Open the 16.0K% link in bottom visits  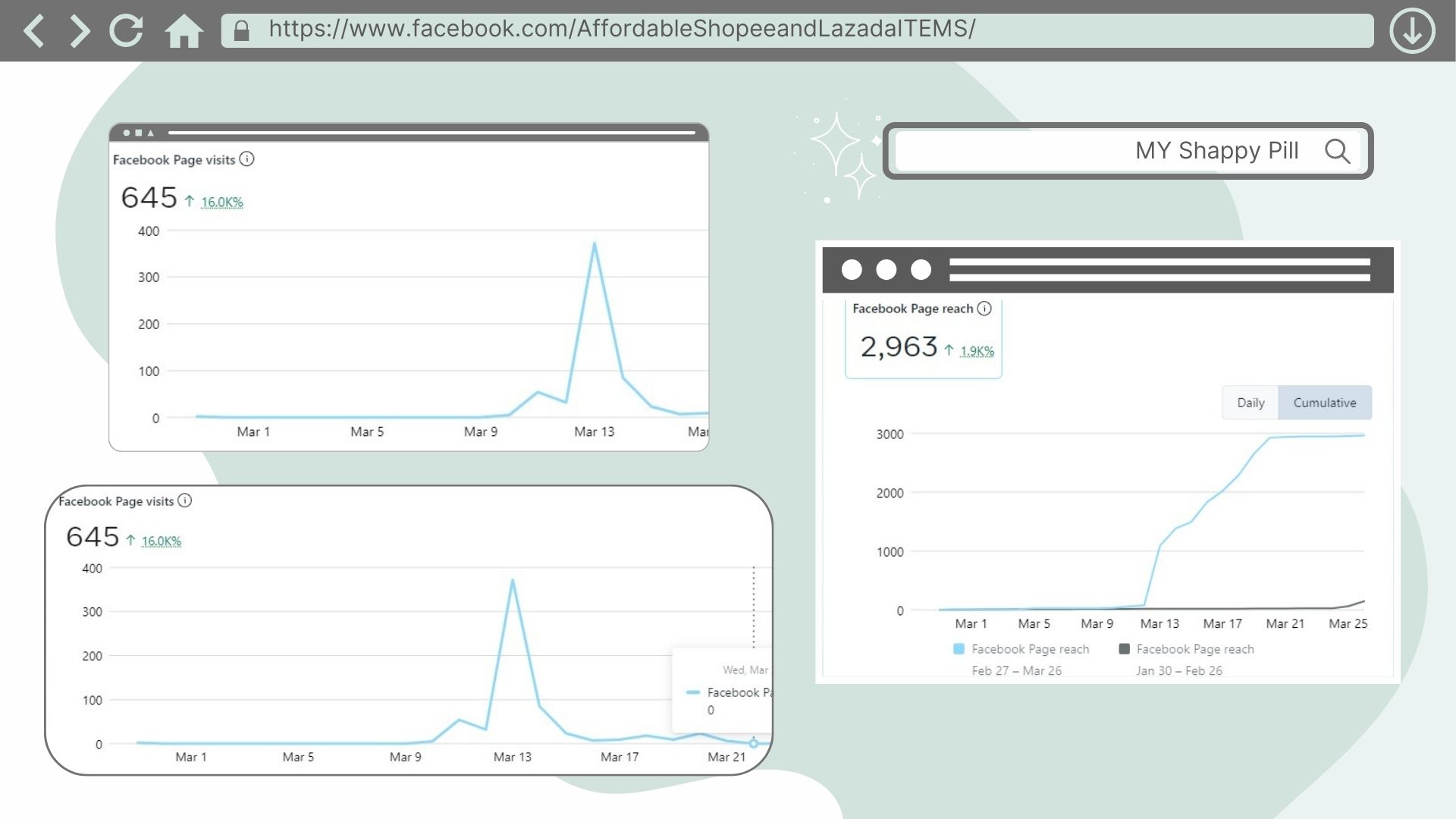[161, 541]
